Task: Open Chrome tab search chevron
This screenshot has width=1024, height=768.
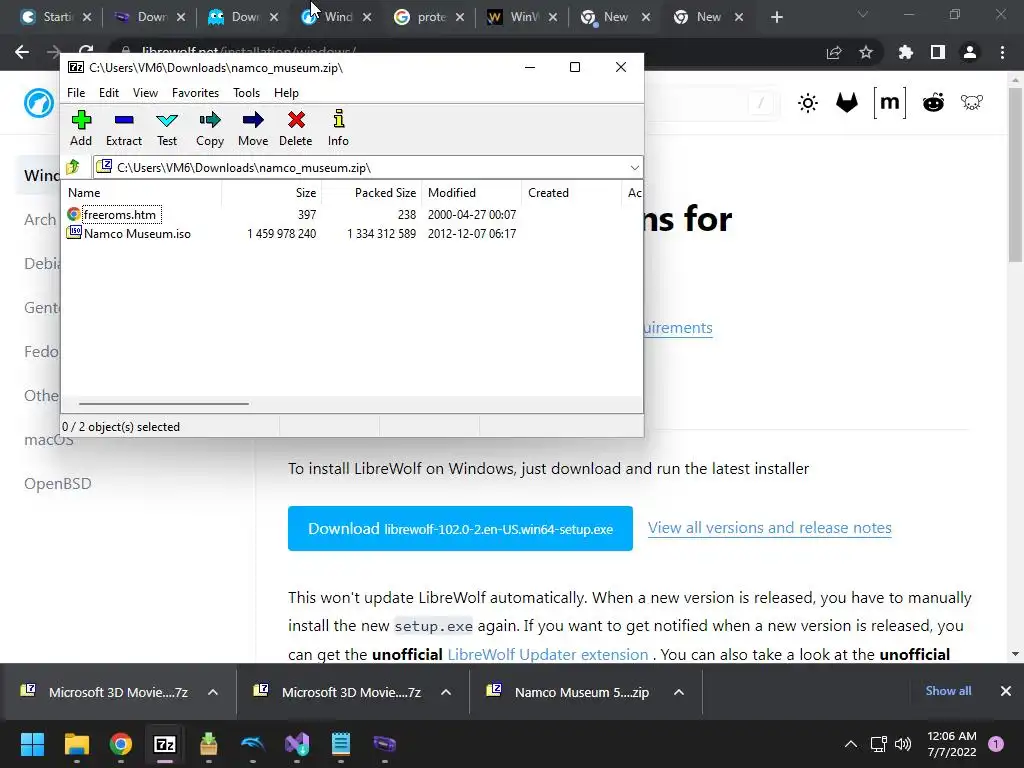Action: click(863, 14)
